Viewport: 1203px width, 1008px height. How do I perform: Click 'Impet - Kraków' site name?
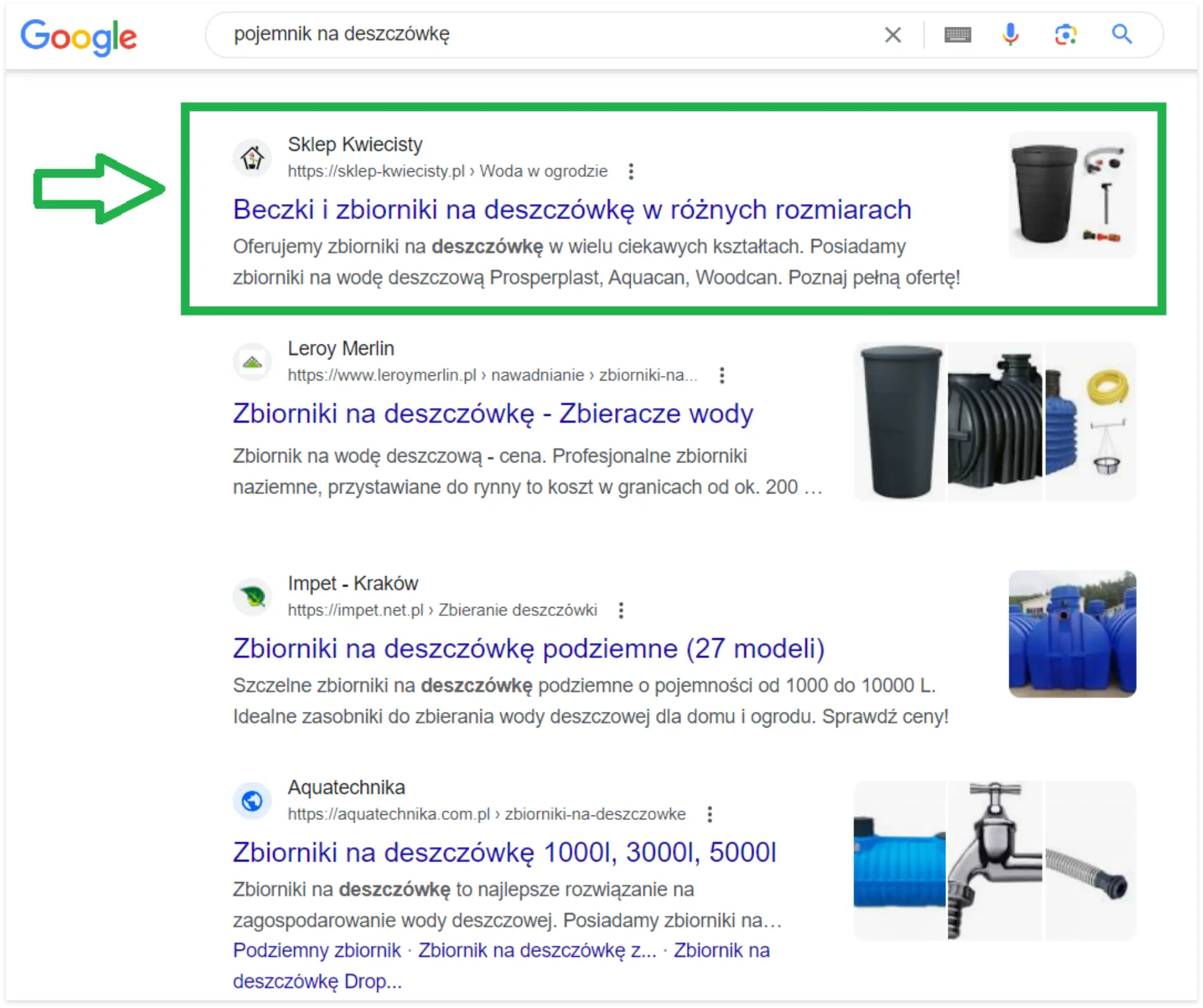click(x=353, y=583)
